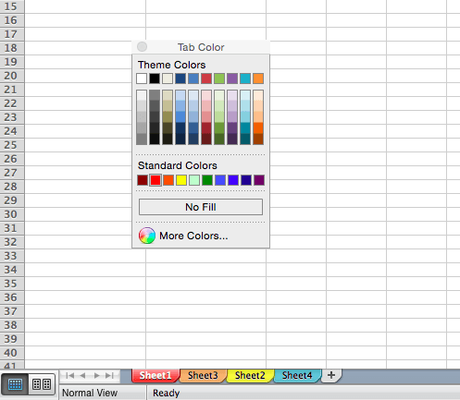Pick the red standard color swatch
The width and height of the screenshot is (460, 400).
coord(155,180)
